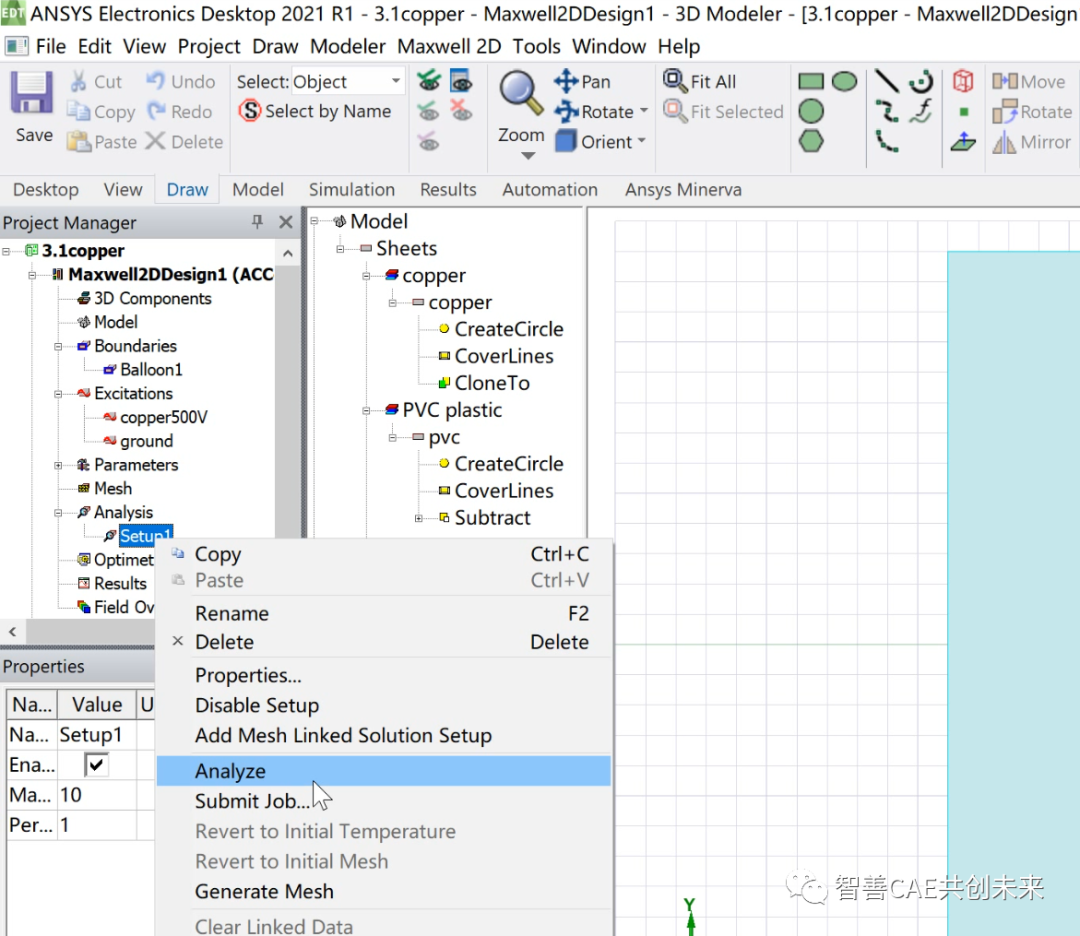The height and width of the screenshot is (936, 1080).
Task: Select ground excitation
Action: click(146, 441)
